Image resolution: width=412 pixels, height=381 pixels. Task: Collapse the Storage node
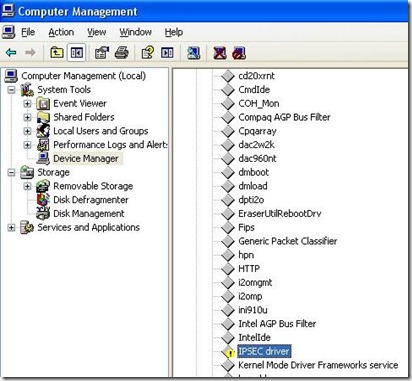tap(11, 172)
